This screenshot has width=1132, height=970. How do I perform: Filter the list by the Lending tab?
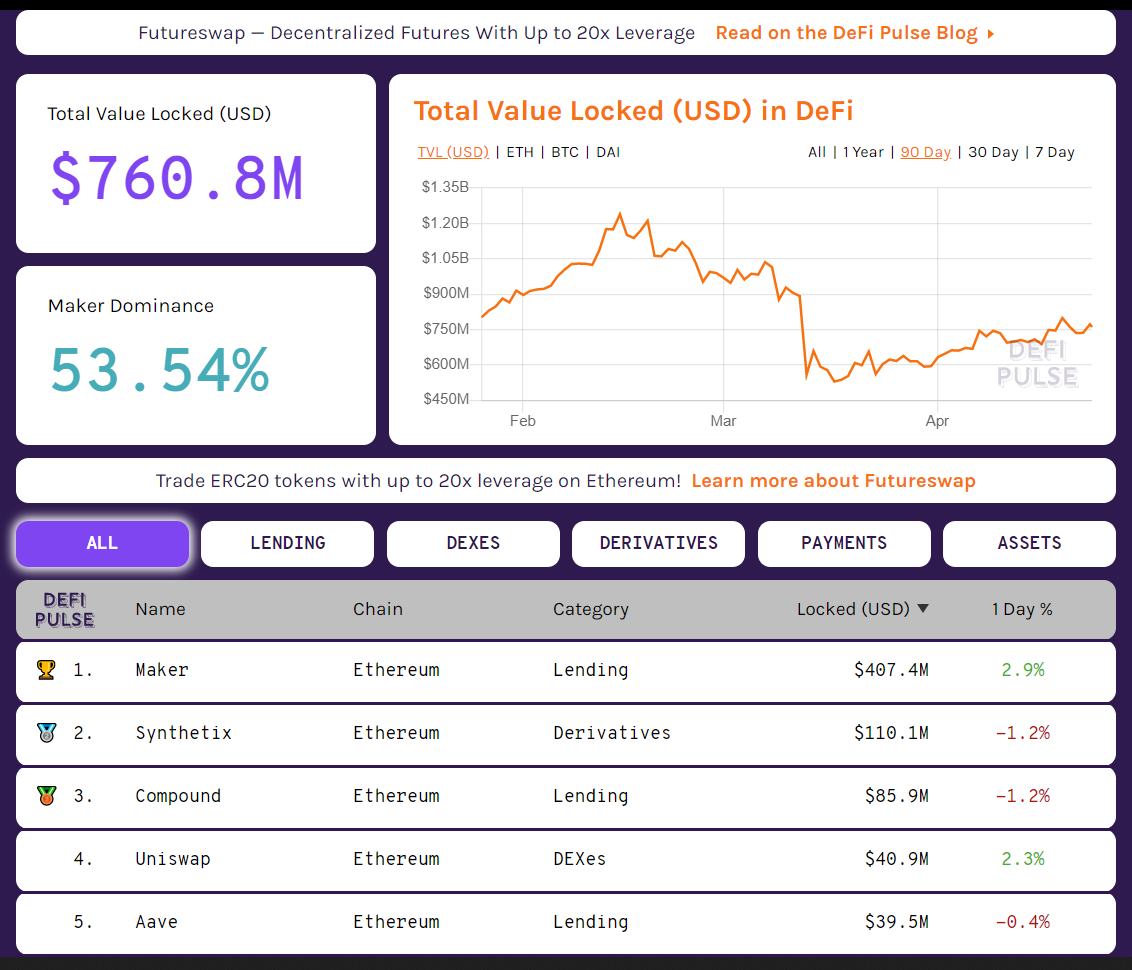(x=287, y=543)
